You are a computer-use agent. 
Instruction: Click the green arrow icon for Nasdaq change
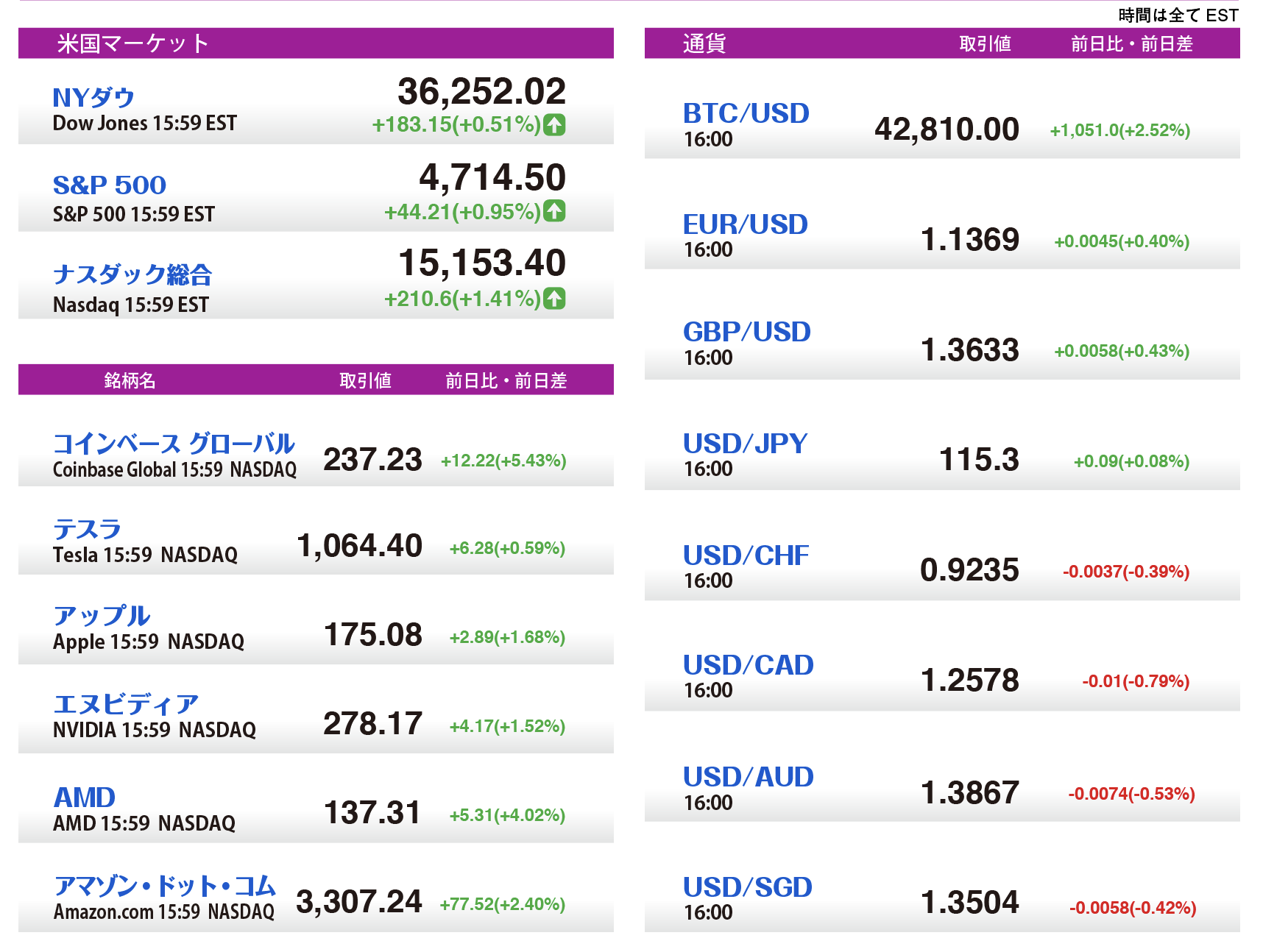(554, 299)
